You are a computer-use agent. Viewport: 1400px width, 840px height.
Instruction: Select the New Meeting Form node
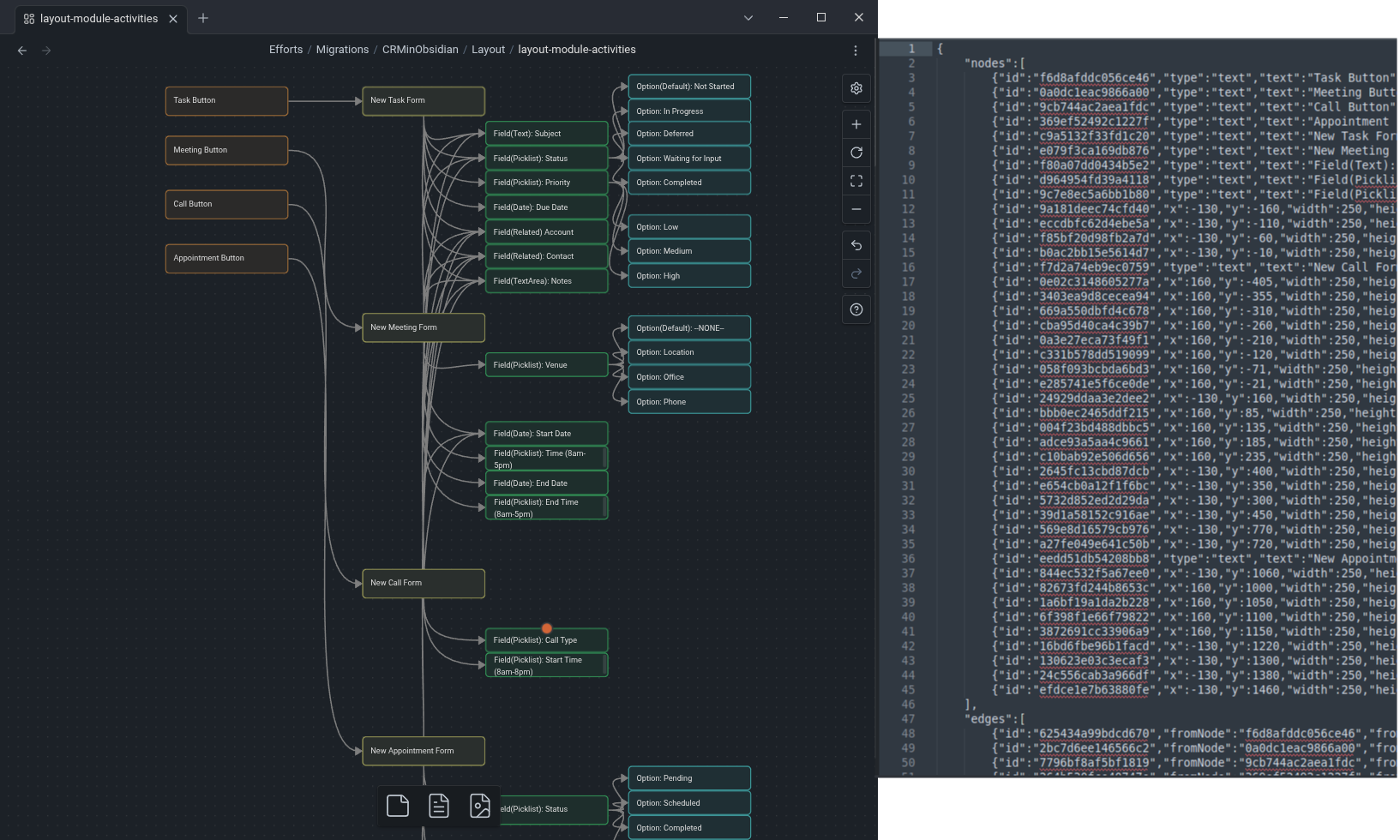tap(424, 327)
